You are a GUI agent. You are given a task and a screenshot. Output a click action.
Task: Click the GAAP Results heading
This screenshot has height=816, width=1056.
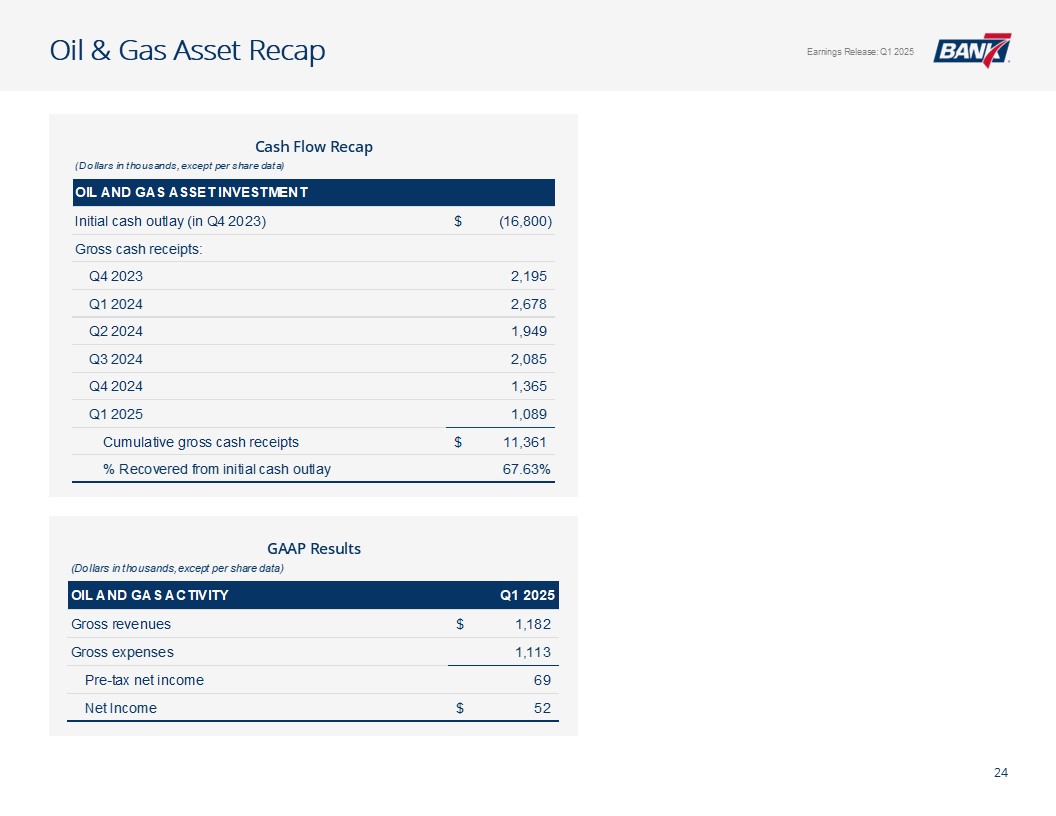click(x=313, y=548)
